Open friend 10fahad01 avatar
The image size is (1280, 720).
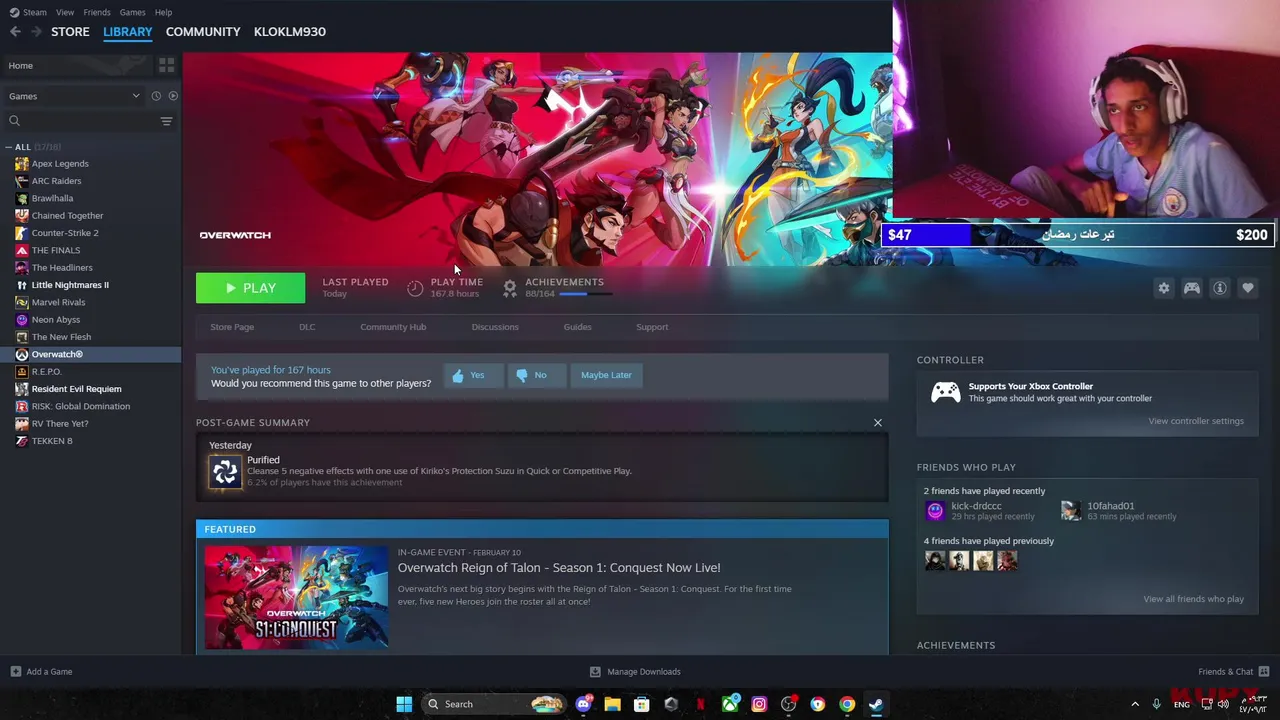point(1071,511)
